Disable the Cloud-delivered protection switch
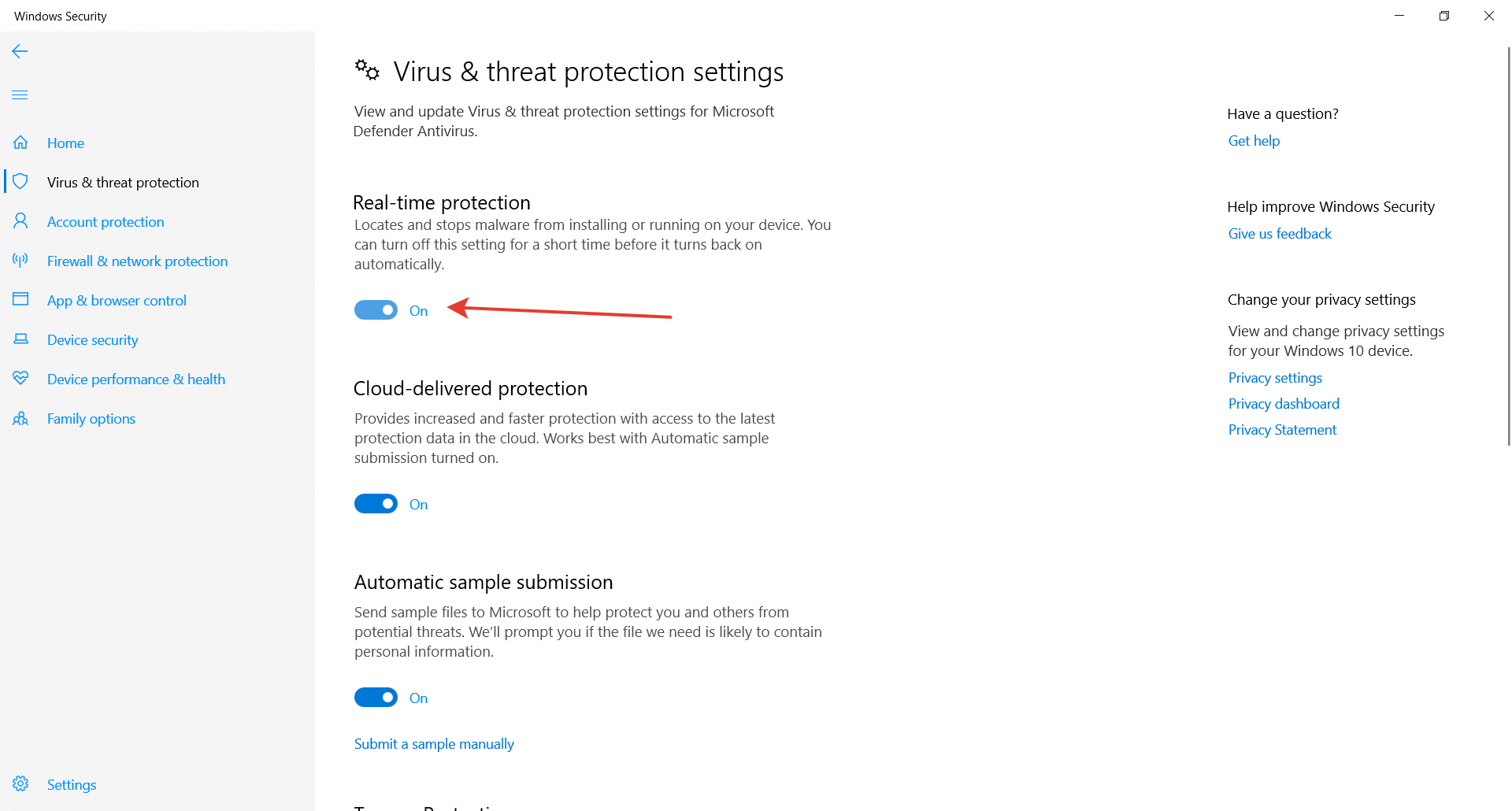Screen dimensions: 1512x811 point(376,504)
